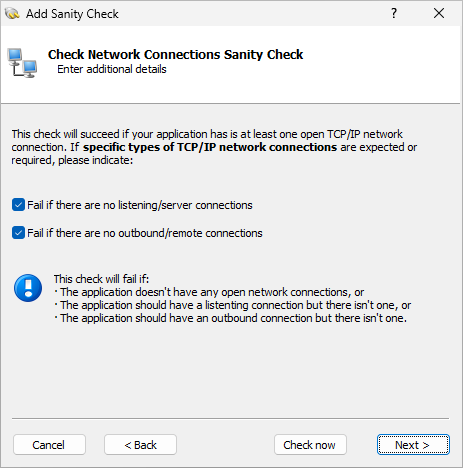This screenshot has height=468, width=463.
Task: Uncheck the no listening/server connections checkbox
Action: pyautogui.click(x=18, y=205)
